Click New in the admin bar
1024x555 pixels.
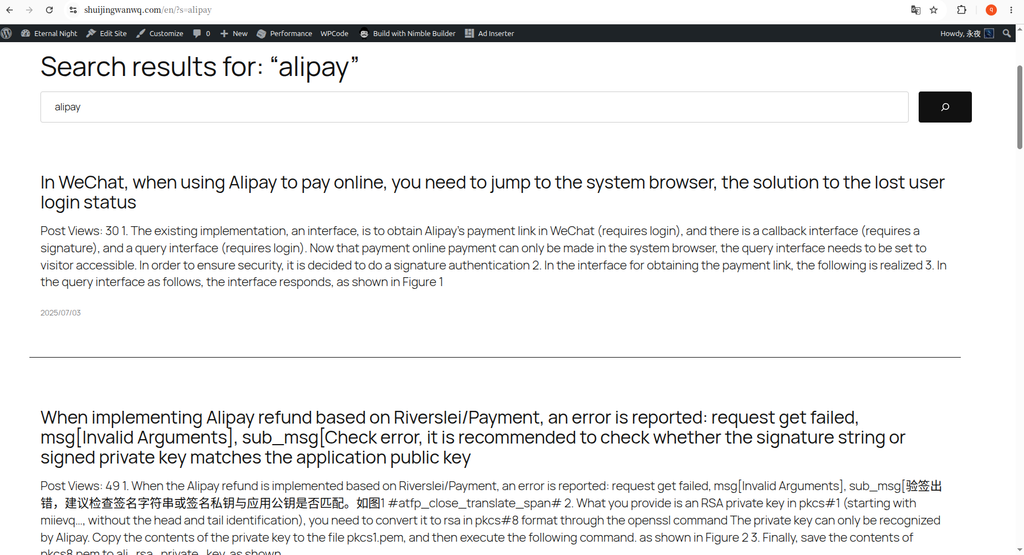click(234, 33)
